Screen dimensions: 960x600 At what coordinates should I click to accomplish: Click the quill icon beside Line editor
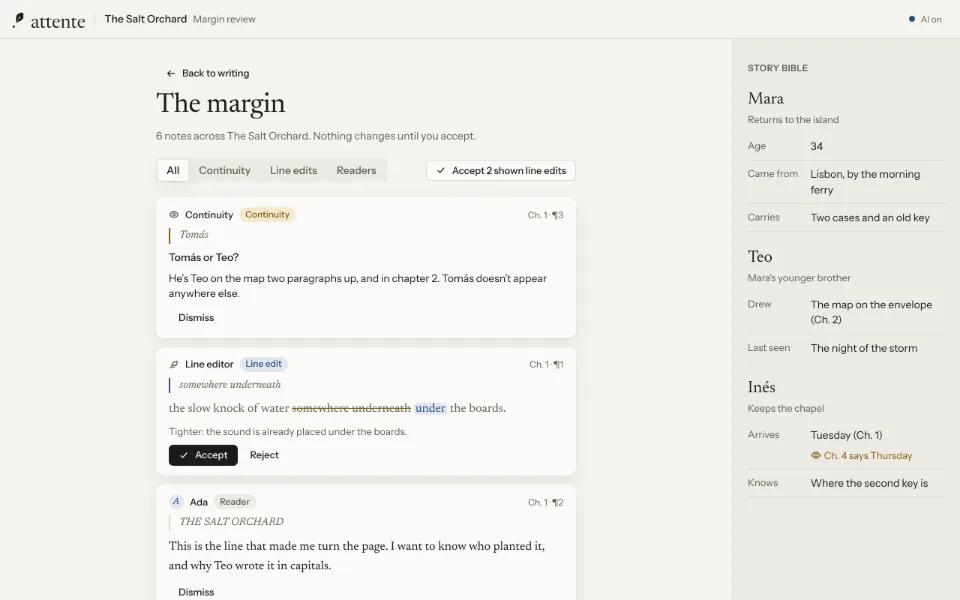[x=174, y=364]
